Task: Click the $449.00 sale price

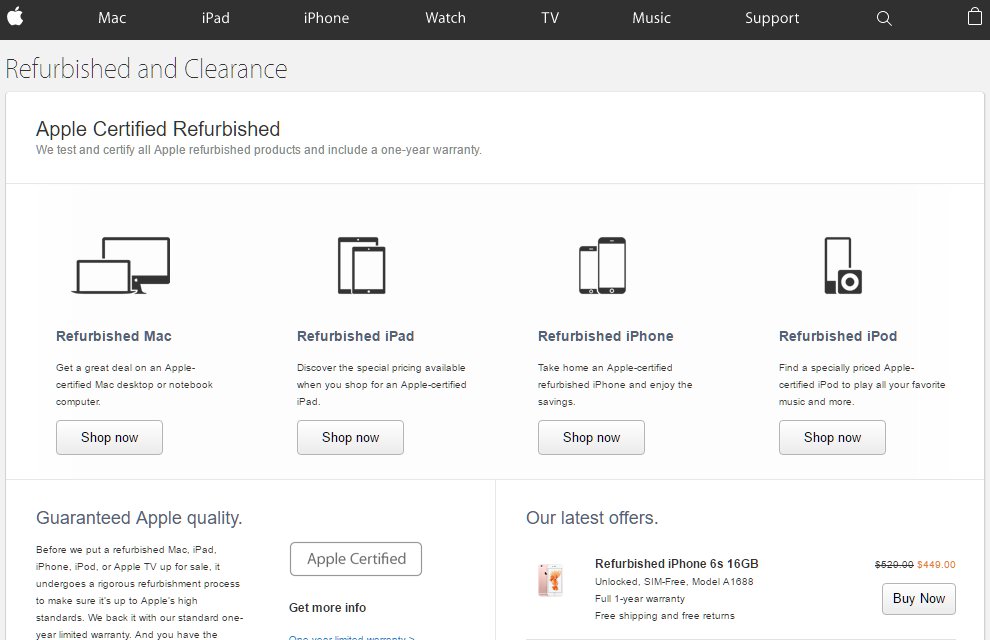Action: pos(936,564)
